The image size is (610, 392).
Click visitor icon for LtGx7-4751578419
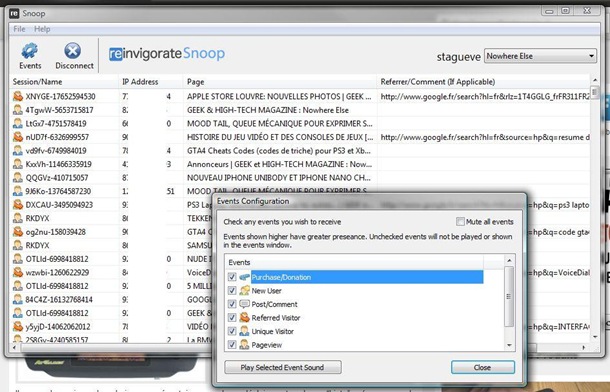point(18,123)
